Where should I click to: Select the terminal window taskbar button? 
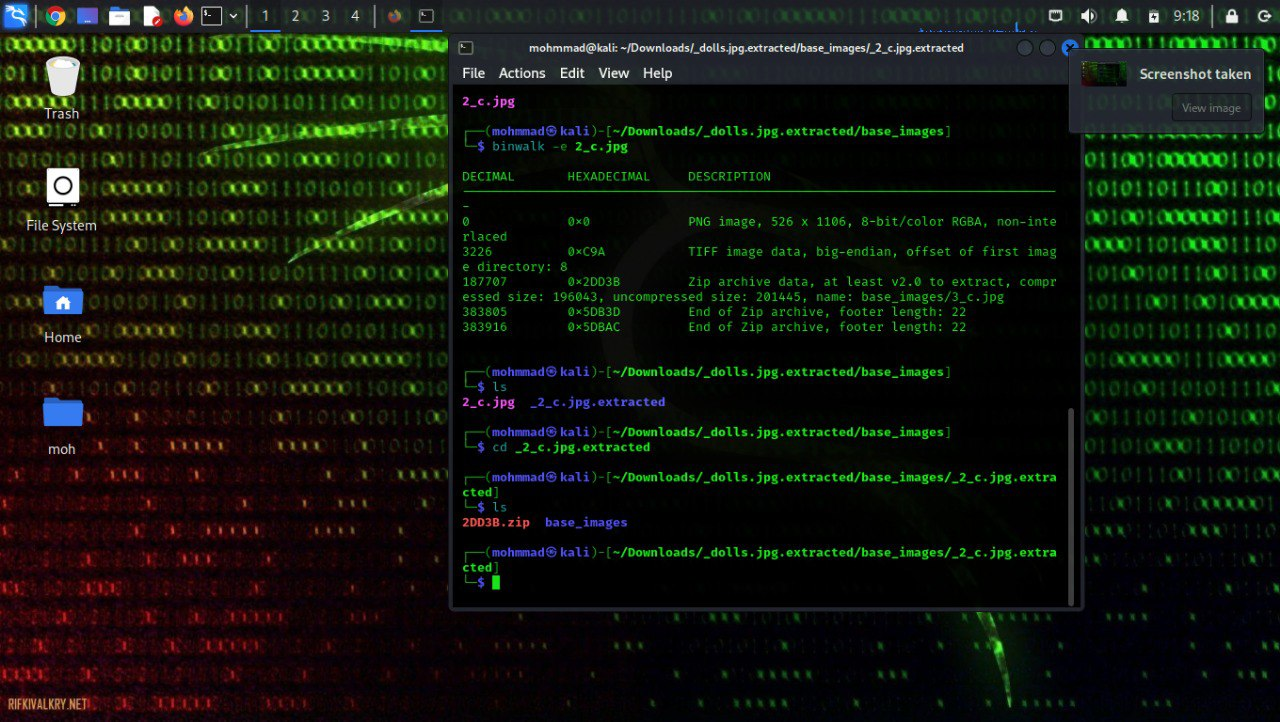[426, 16]
